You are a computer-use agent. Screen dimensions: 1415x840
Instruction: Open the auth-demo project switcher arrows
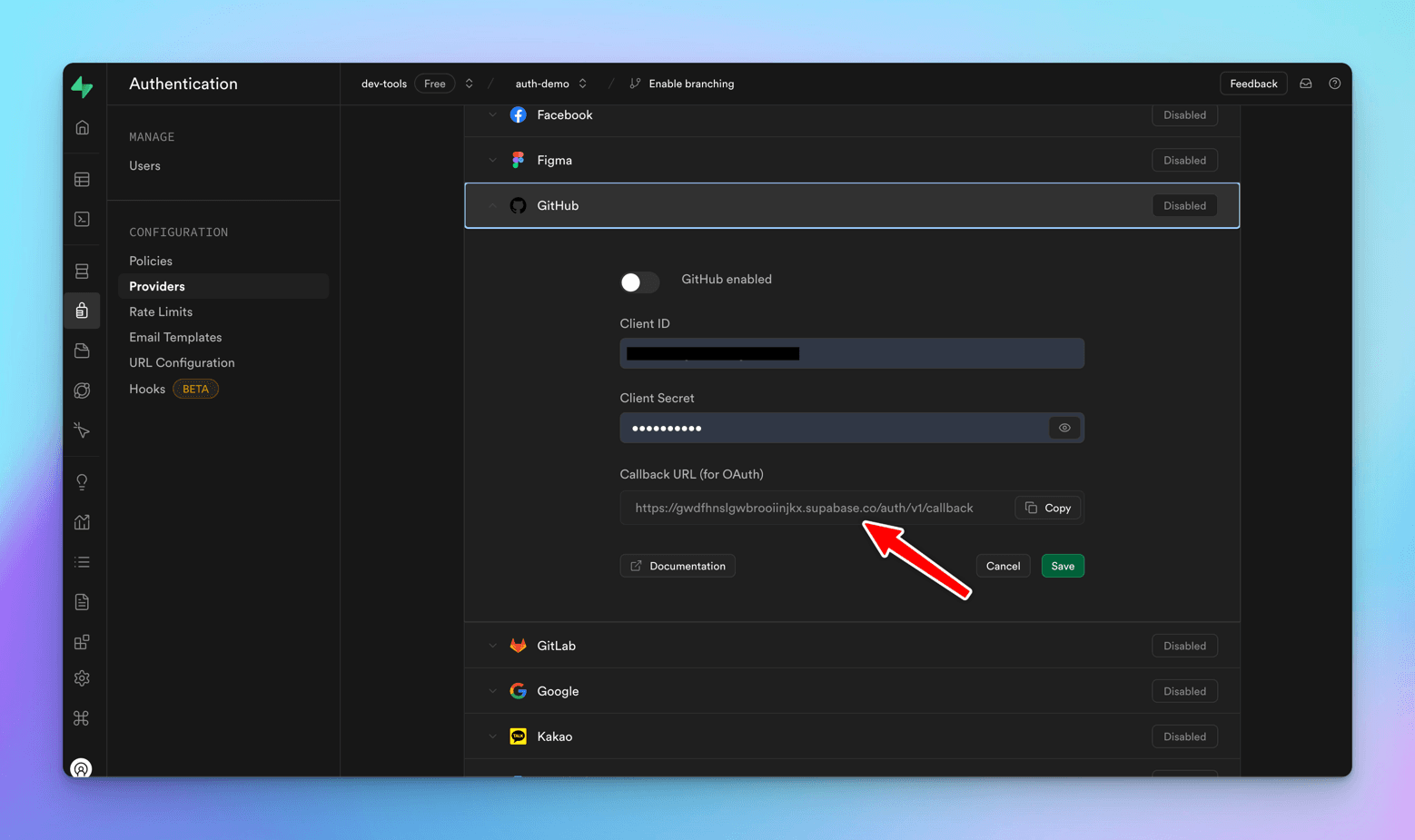582,84
